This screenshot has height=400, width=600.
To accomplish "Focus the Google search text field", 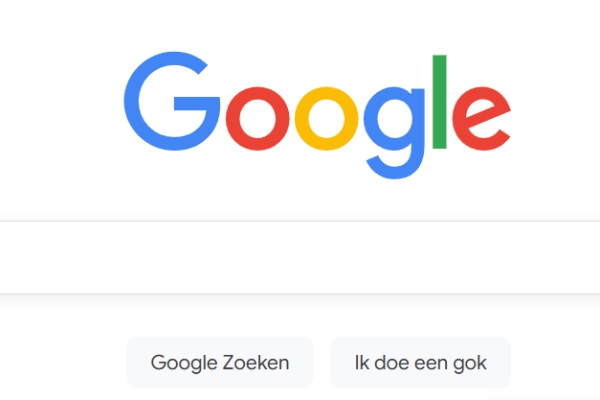I will [x=300, y=258].
